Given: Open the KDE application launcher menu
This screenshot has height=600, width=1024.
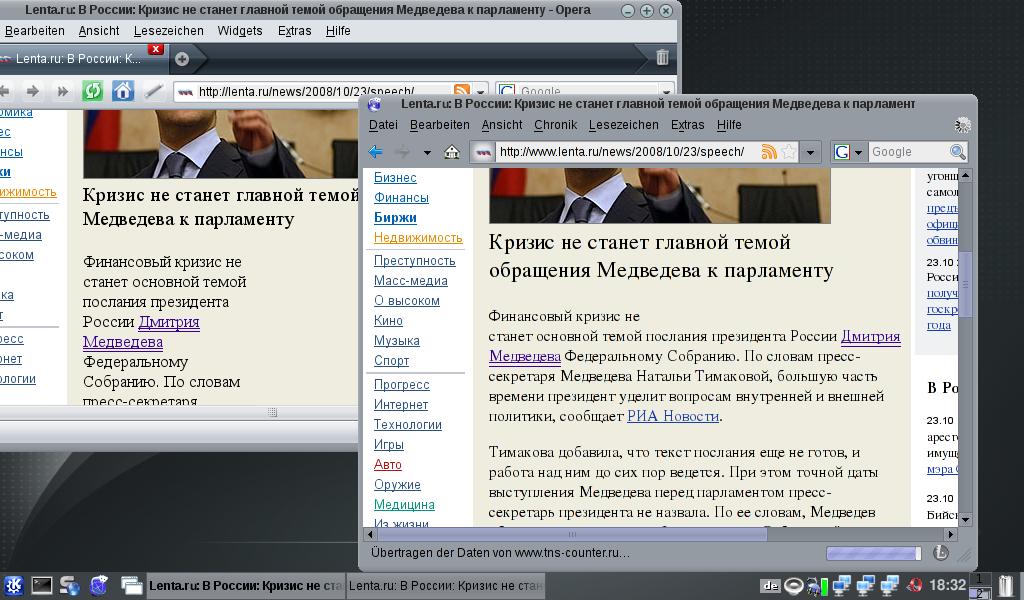Looking at the screenshot, I should (13, 586).
